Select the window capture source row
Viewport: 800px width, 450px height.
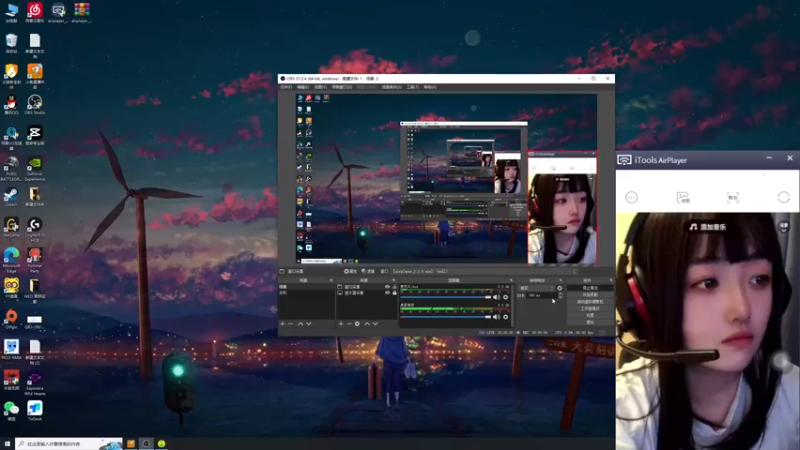pyautogui.click(x=367, y=287)
